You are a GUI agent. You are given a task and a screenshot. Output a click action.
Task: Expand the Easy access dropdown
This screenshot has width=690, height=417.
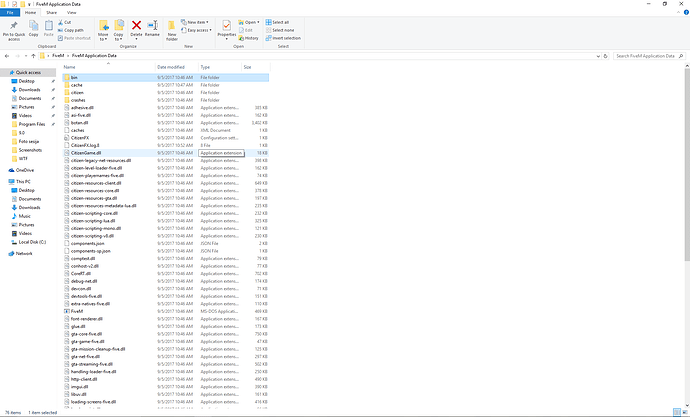coord(196,30)
